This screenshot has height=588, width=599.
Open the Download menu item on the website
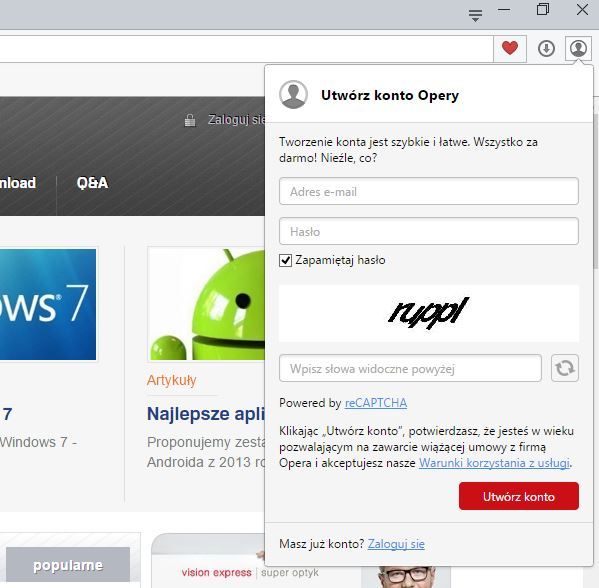click(x=18, y=183)
